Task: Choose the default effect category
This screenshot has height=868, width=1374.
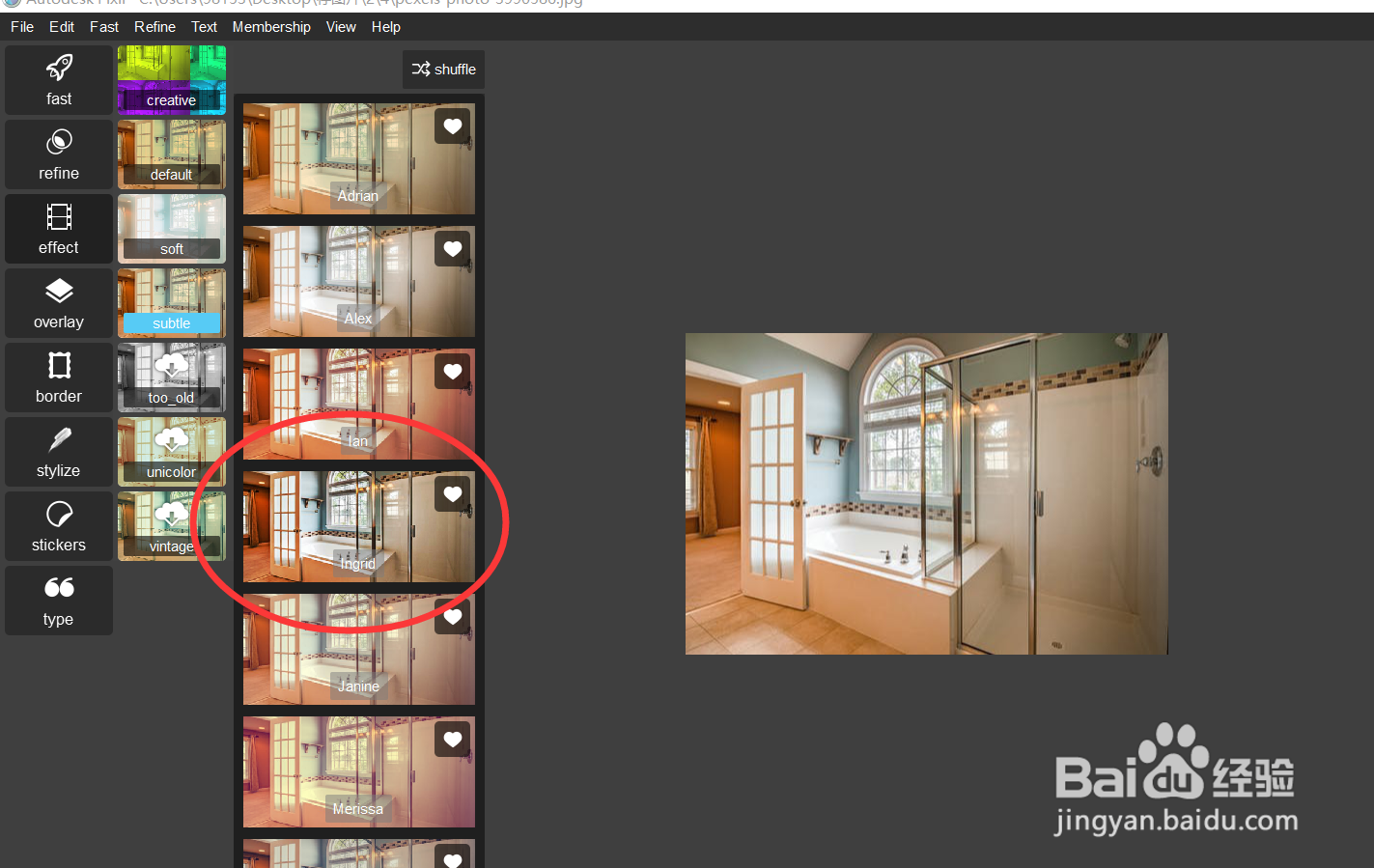Action: click(x=172, y=154)
